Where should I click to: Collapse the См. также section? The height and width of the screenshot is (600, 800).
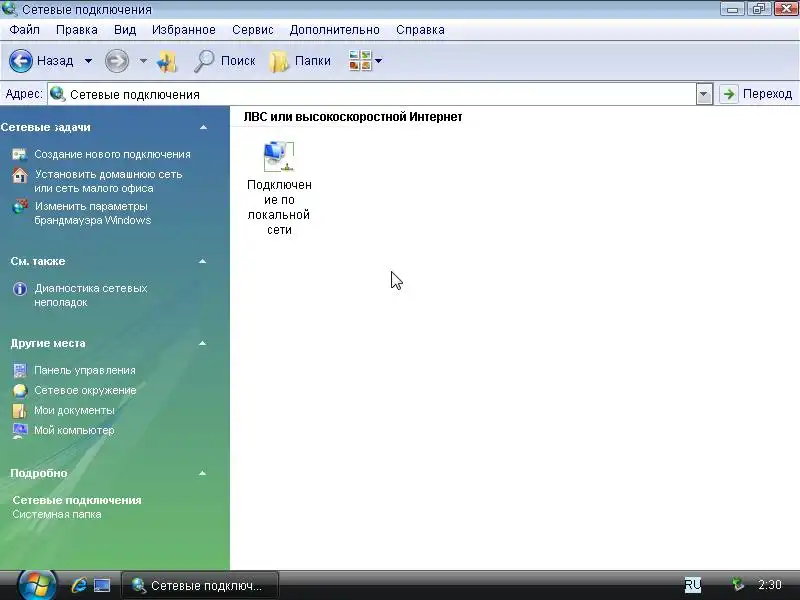point(202,261)
